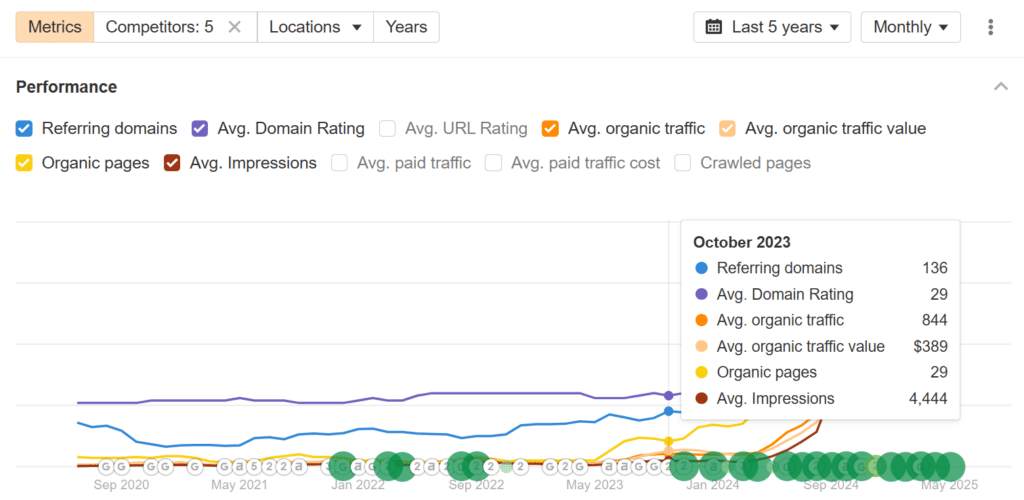The width and height of the screenshot is (1024, 500).
Task: Click the purple Avg. Domain Rating data point
Action: pos(668,396)
